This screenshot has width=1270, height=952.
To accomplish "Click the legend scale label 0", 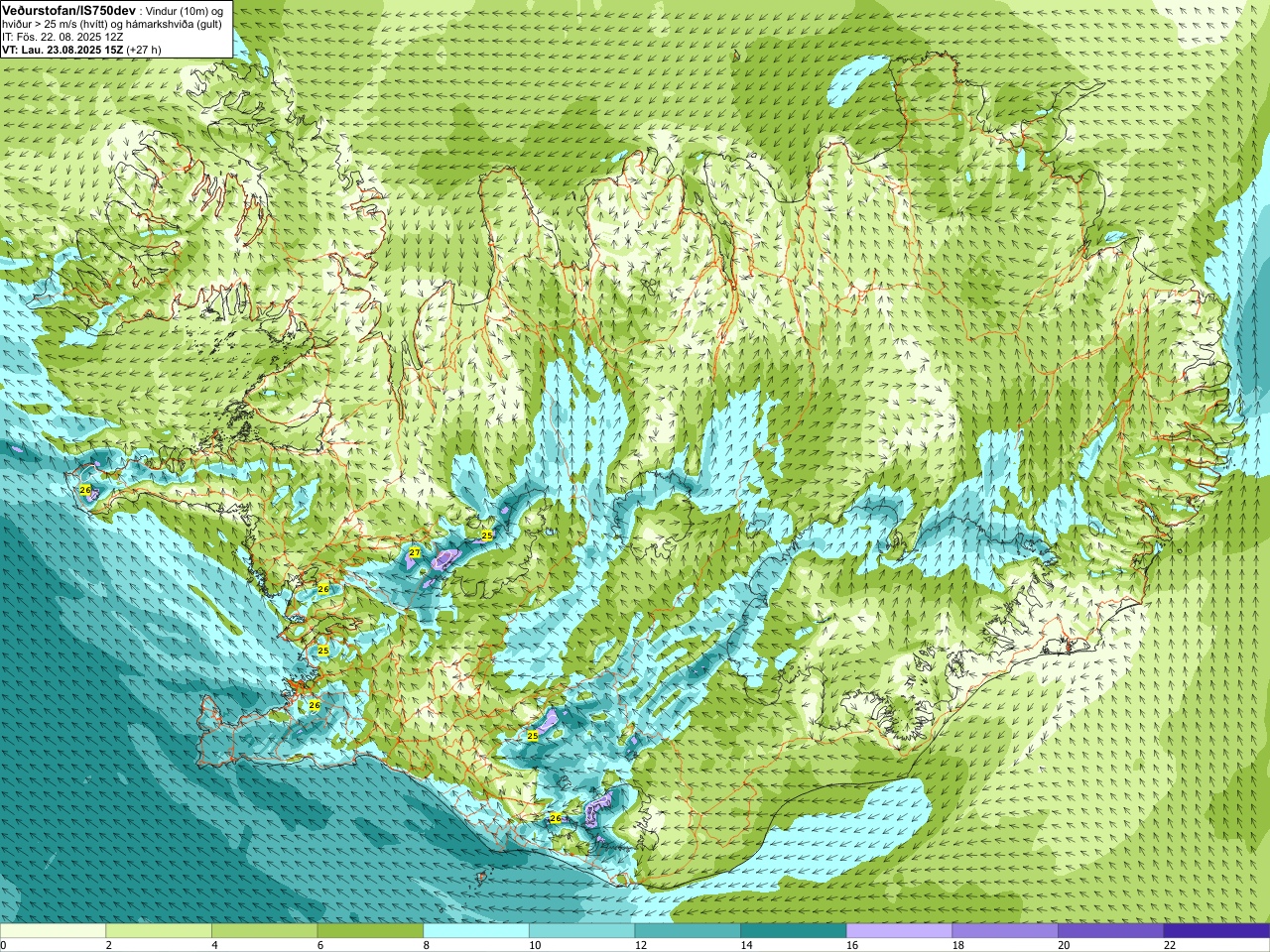I will coord(4,946).
